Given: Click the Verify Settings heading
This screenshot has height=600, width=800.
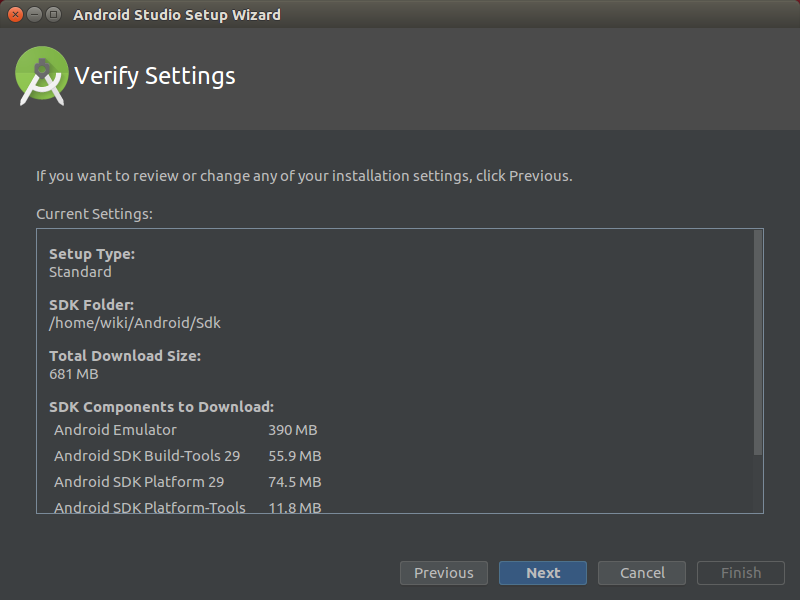Looking at the screenshot, I should pos(155,76).
